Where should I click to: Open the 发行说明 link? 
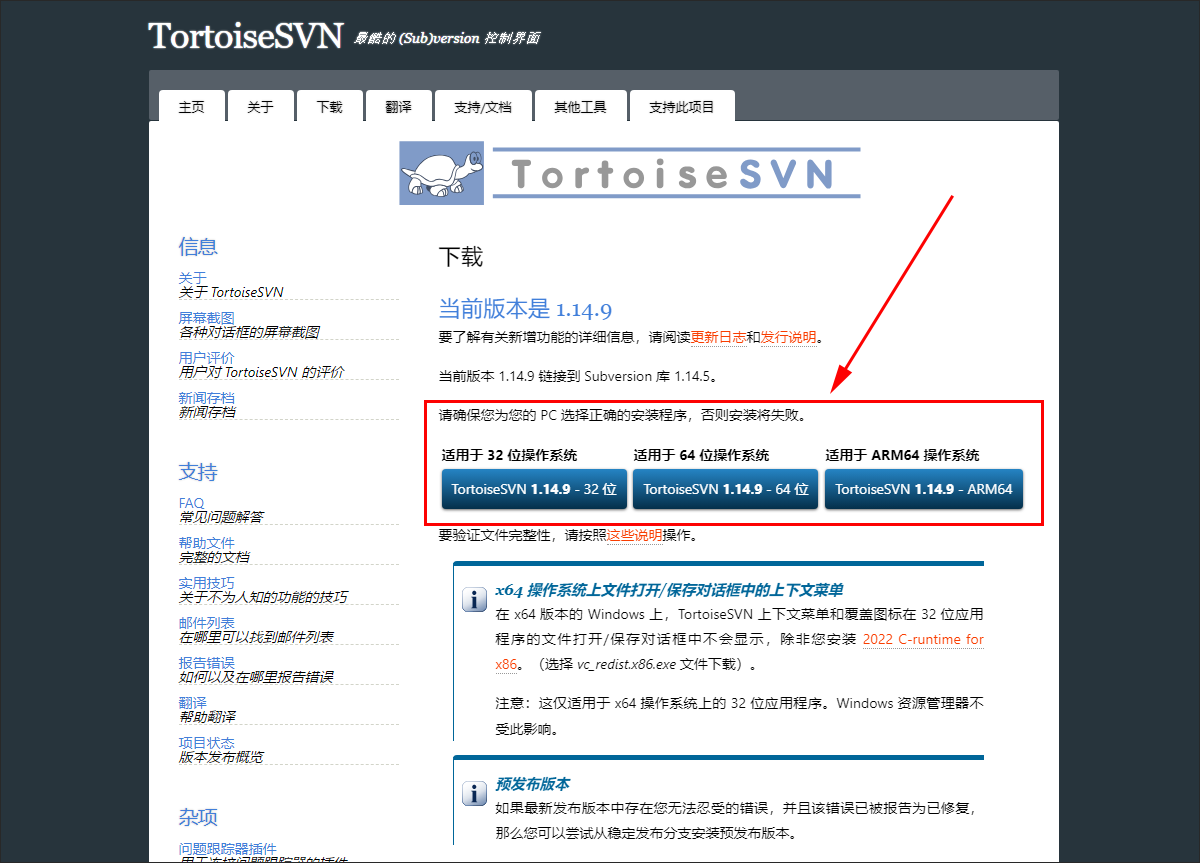coord(788,337)
